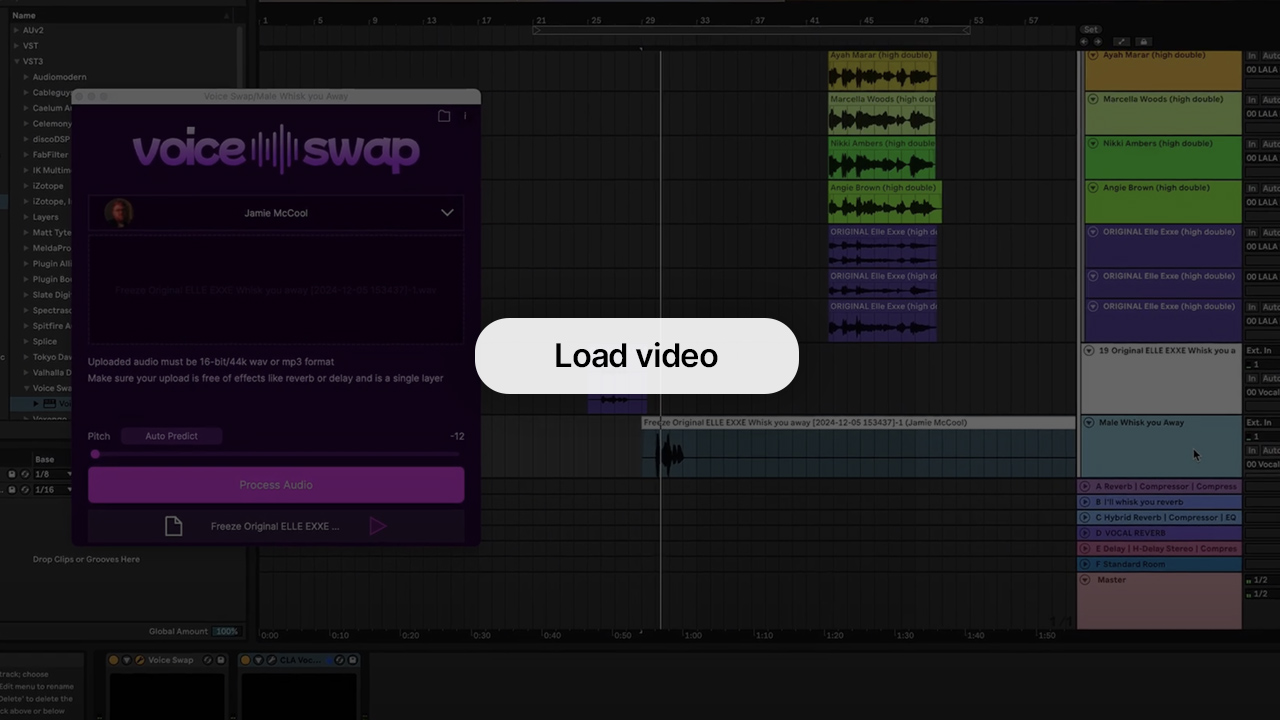Click the 1:00 mark on time ruler
Viewport: 1280px width, 720px height.
coord(692,635)
